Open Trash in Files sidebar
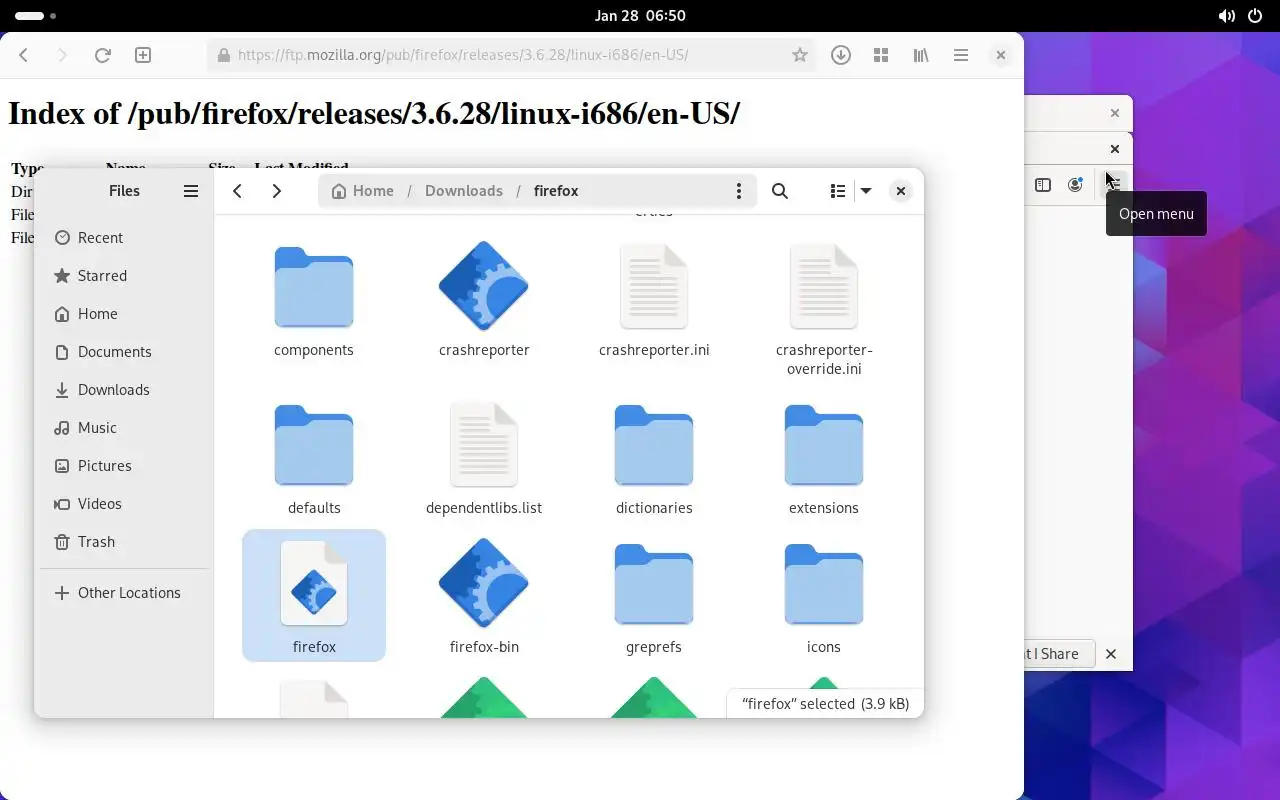Screen dimensions: 1280x800 coord(124,542)
